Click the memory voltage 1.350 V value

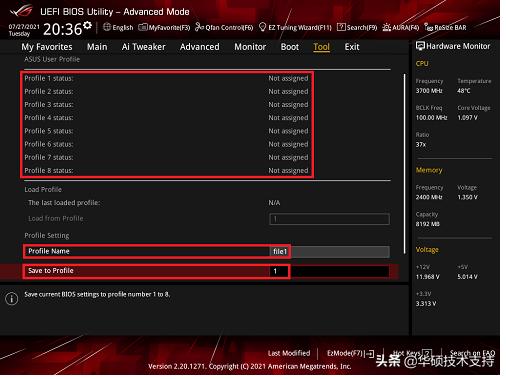(x=467, y=197)
